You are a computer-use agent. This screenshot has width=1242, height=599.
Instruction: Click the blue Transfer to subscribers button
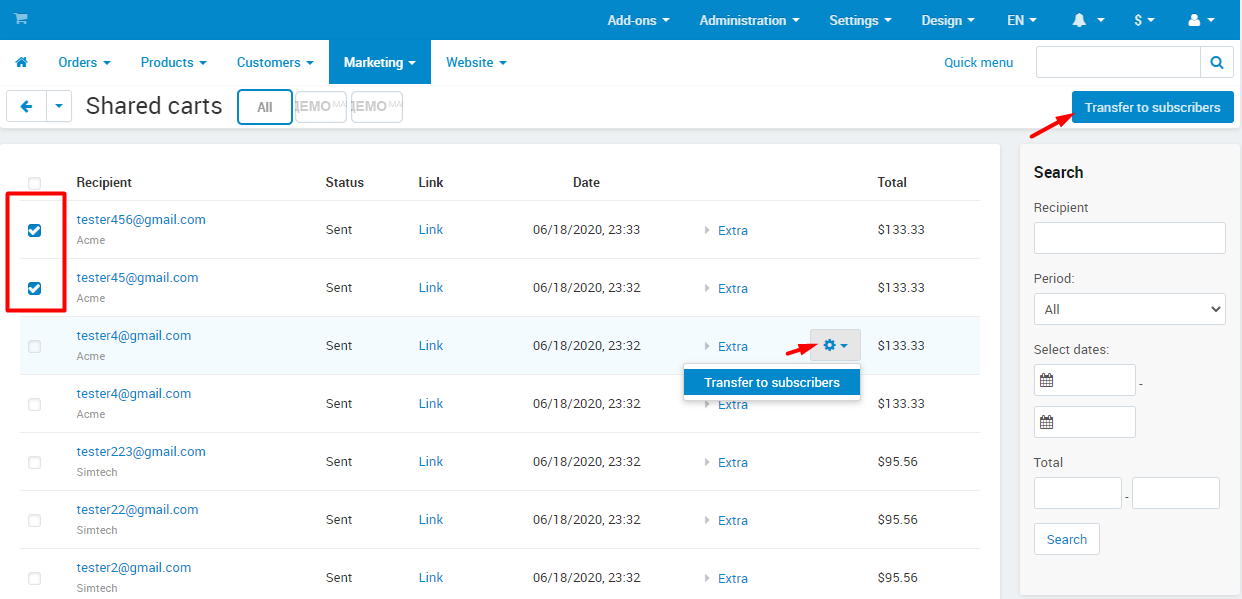(1152, 107)
